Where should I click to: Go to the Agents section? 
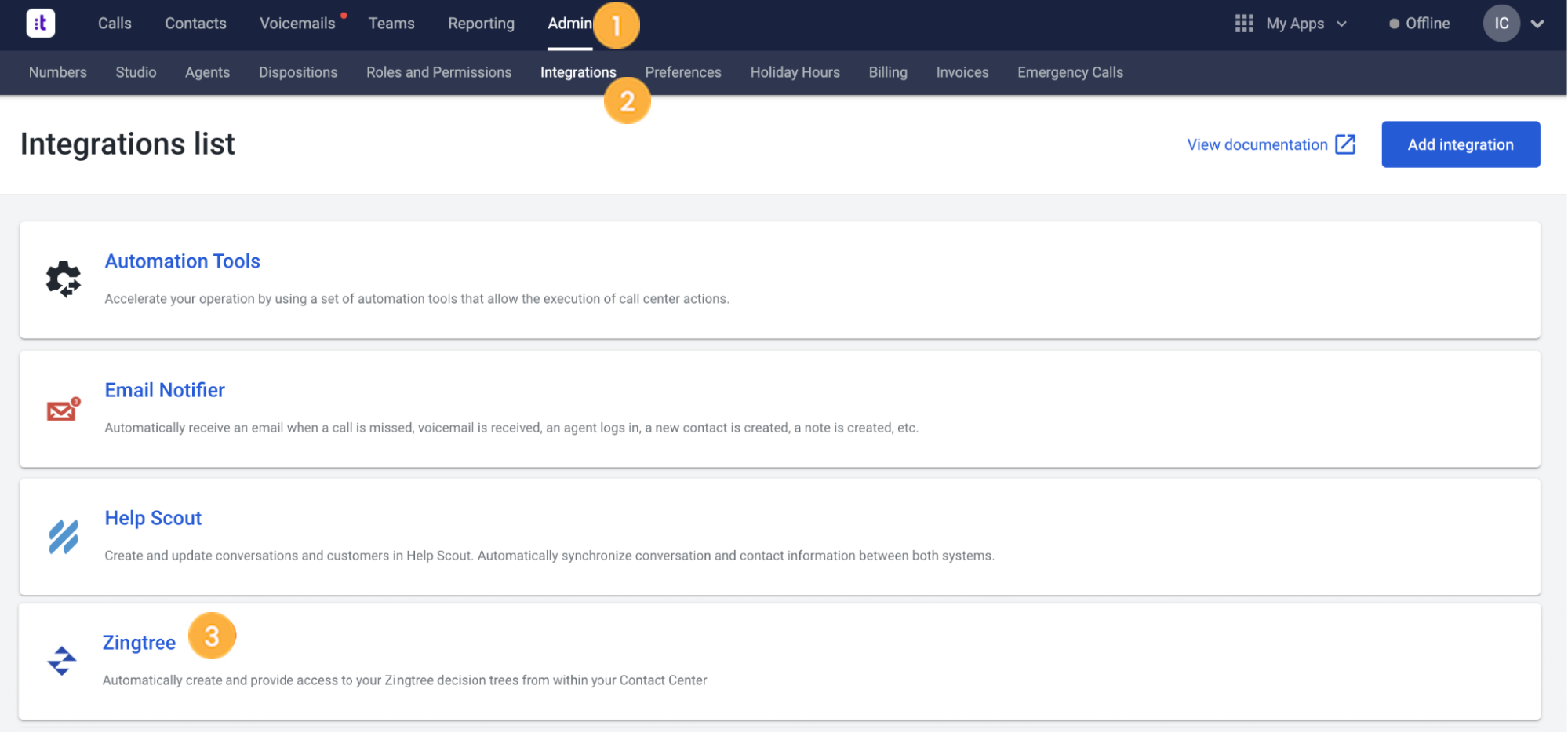pos(207,72)
